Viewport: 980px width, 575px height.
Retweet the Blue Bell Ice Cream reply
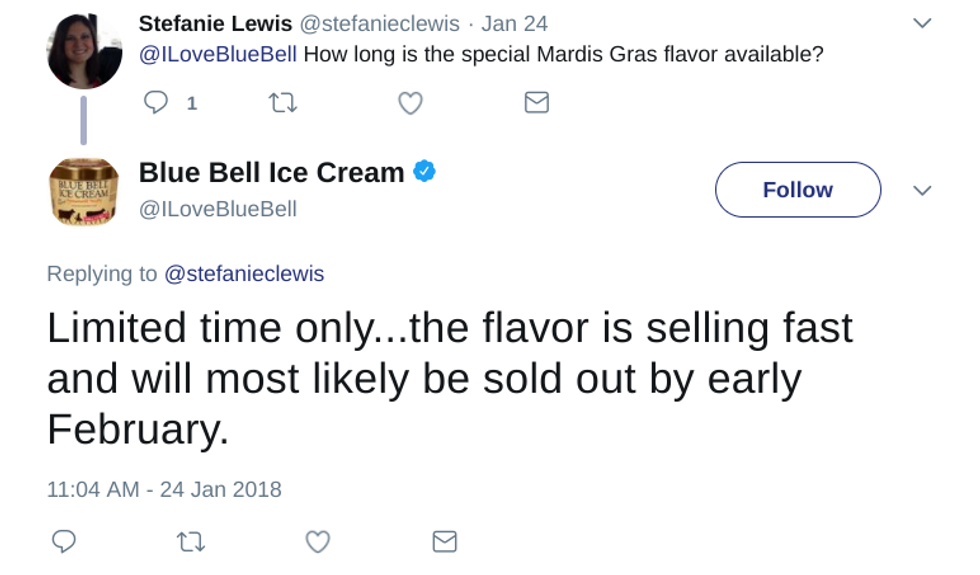click(190, 541)
